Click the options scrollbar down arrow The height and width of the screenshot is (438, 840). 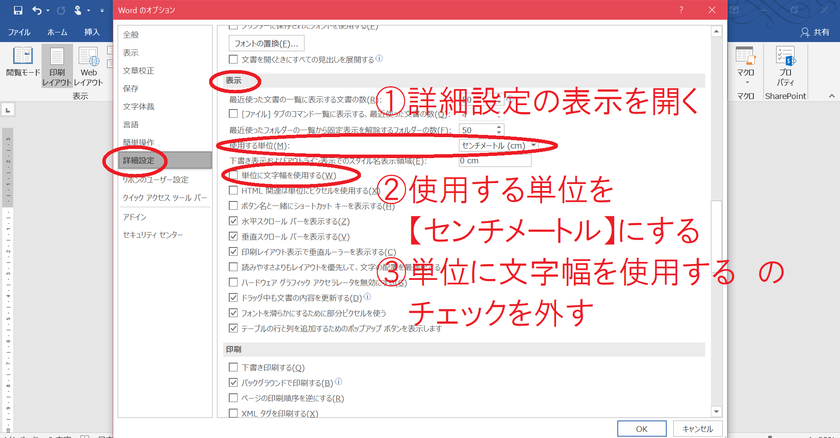[x=716, y=411]
